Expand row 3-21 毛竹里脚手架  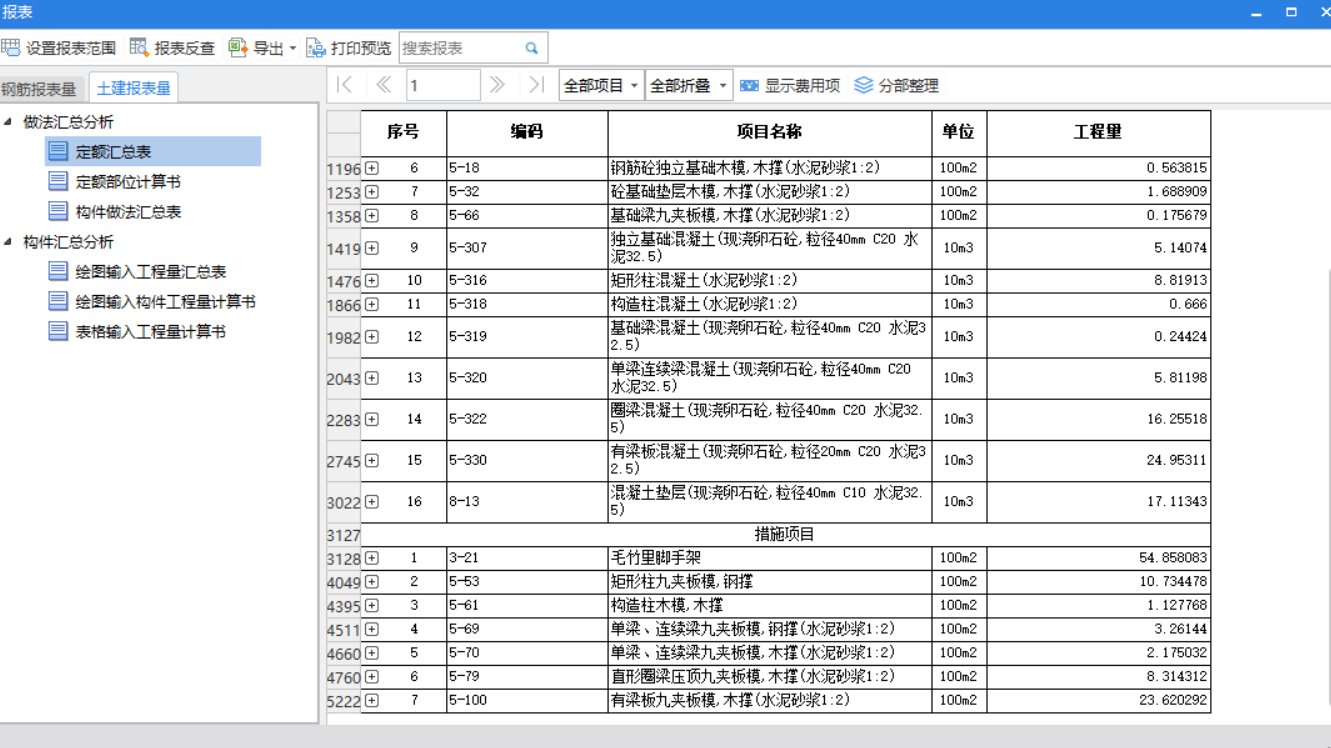[x=372, y=558]
